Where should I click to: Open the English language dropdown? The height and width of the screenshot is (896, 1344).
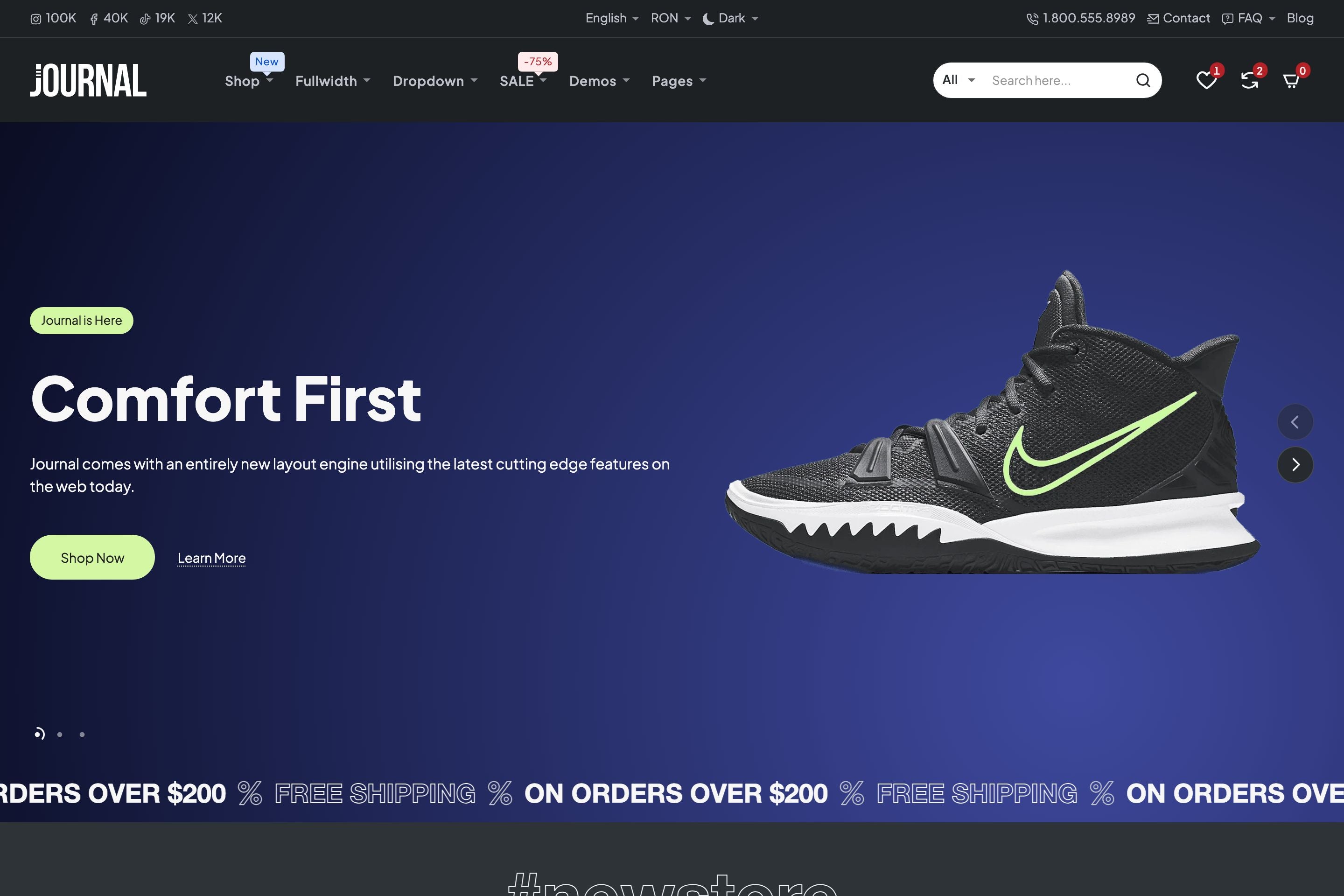pyautogui.click(x=612, y=18)
